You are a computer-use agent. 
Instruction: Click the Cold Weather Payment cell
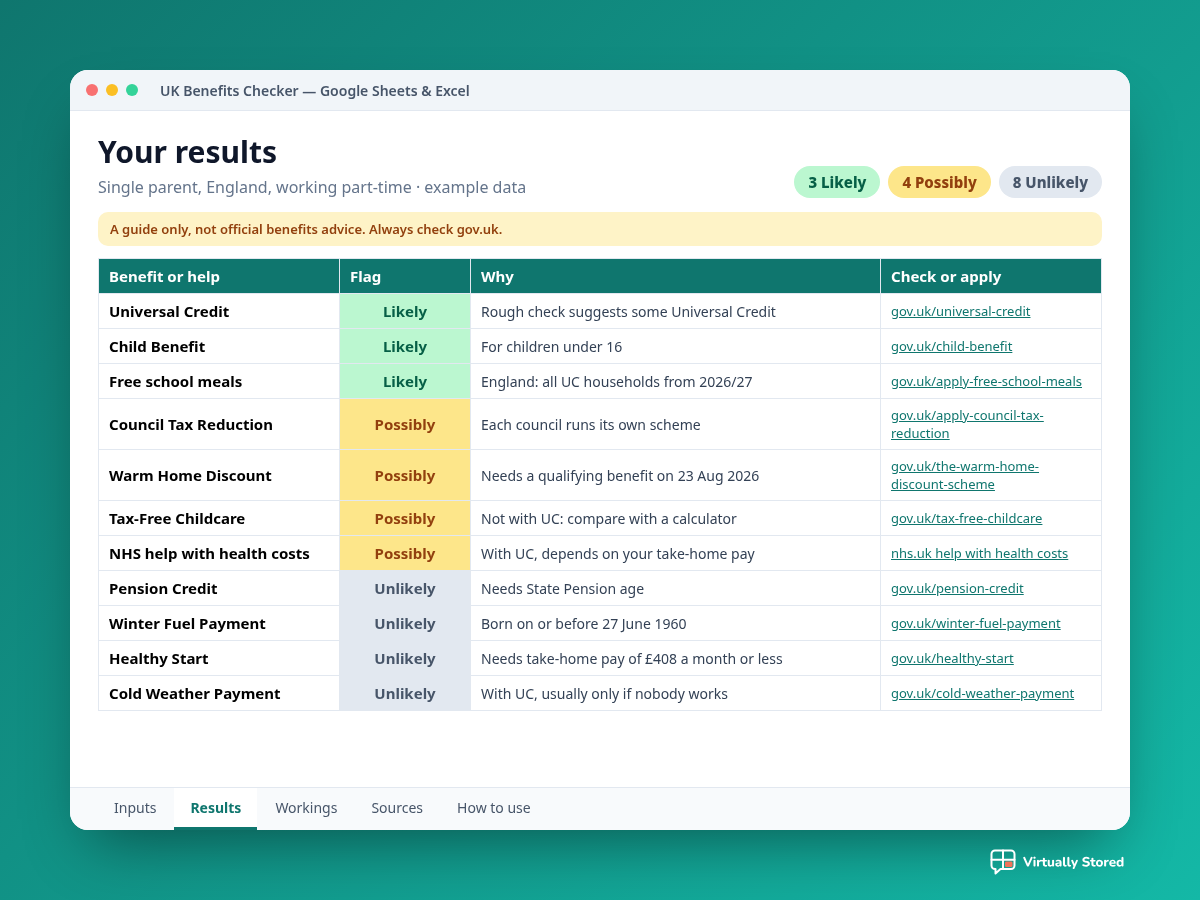[x=219, y=693]
